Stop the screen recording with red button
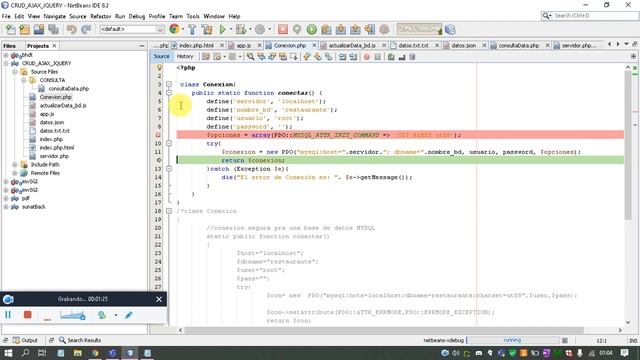Image resolution: width=640 pixels, height=360 pixels. tap(27, 315)
